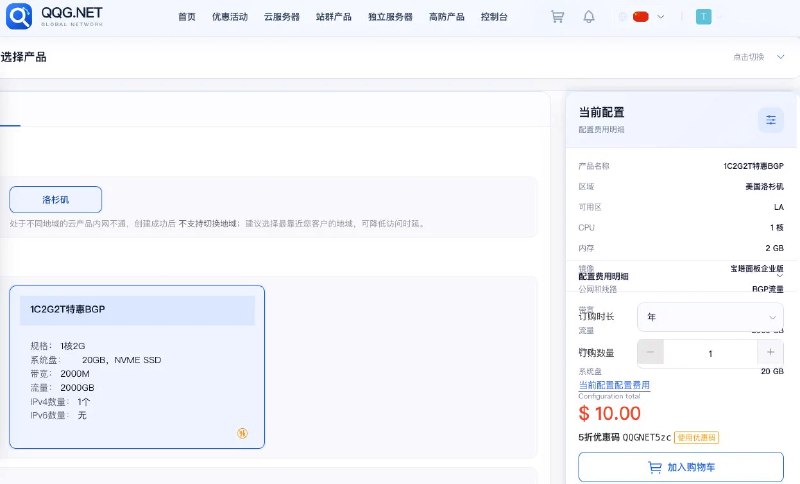
Task: Click 1C2G2T特惠BGP product name value in config
Action: [753, 166]
